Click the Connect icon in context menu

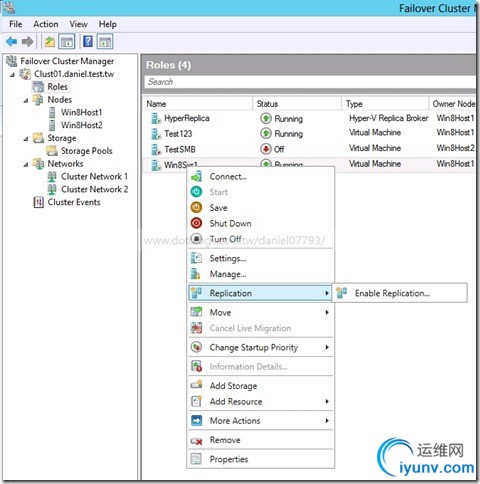click(x=196, y=176)
